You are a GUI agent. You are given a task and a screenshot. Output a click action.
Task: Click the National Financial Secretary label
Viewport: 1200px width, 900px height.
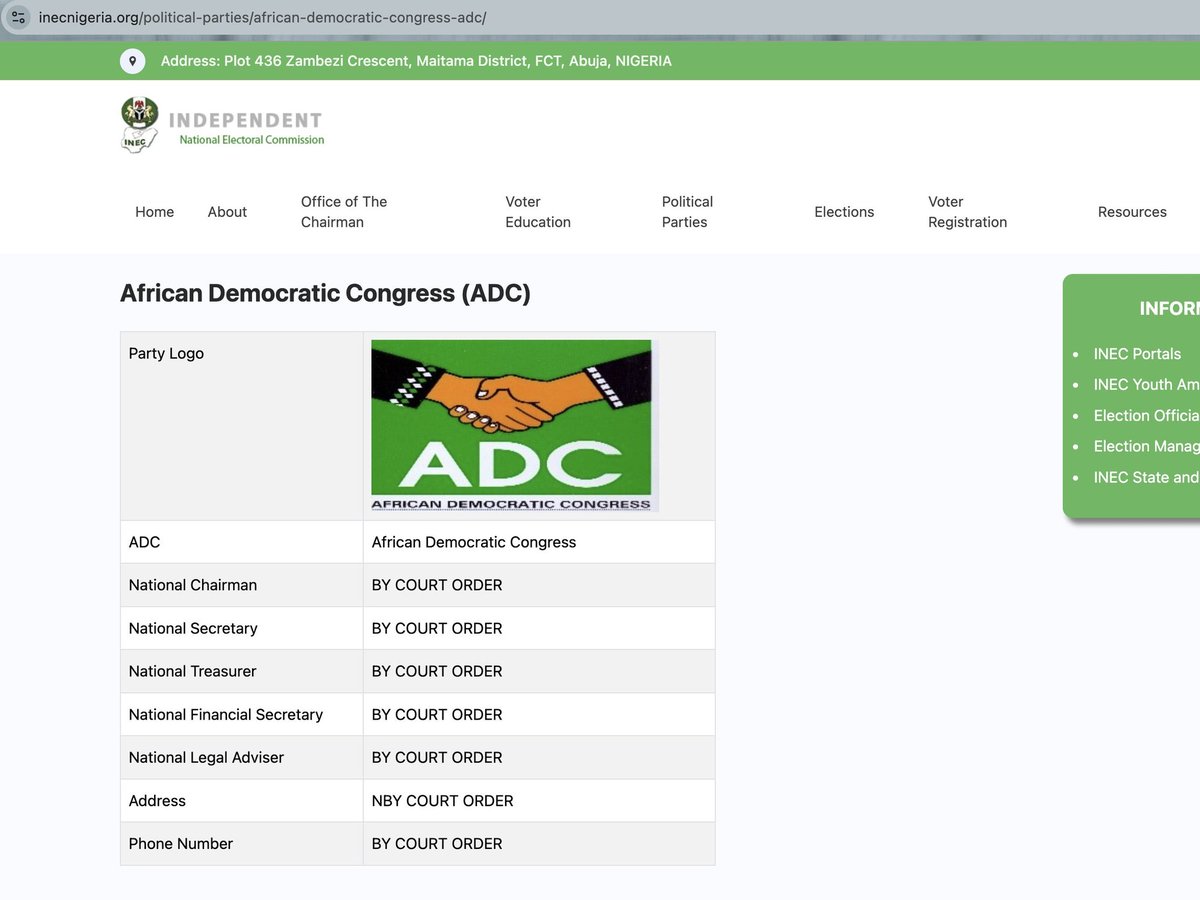(x=226, y=714)
